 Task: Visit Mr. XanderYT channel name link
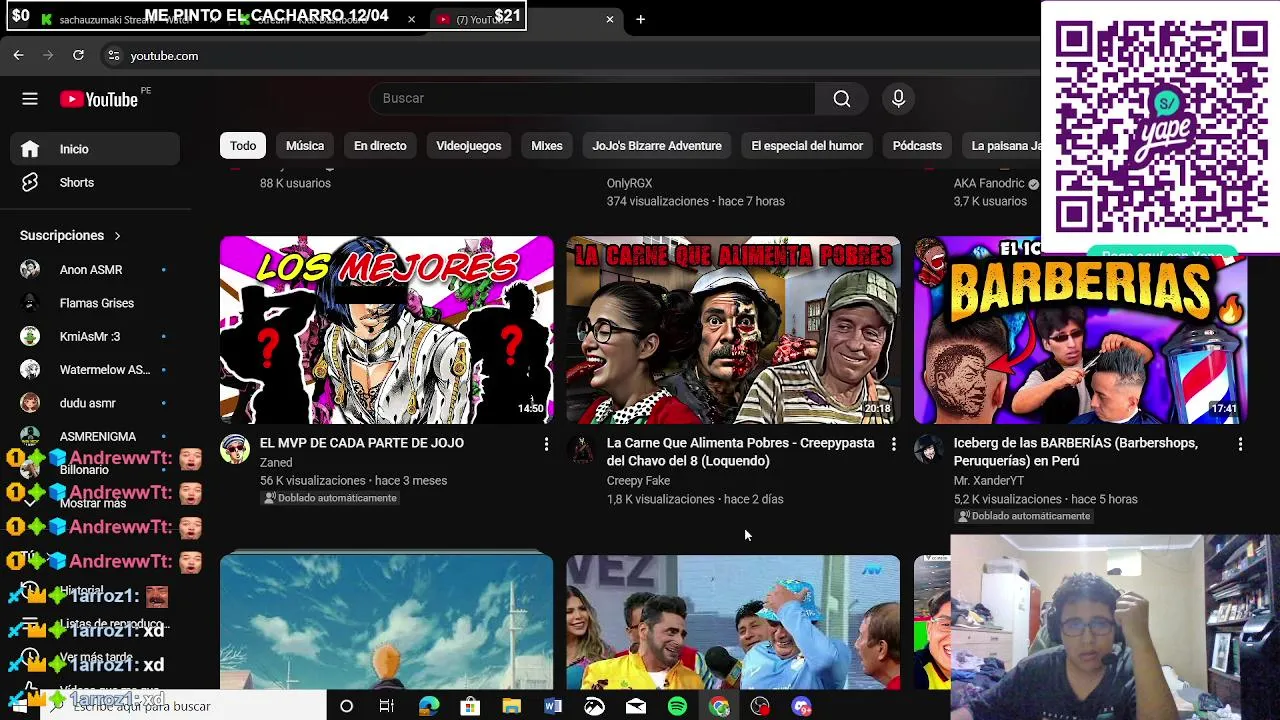(989, 481)
